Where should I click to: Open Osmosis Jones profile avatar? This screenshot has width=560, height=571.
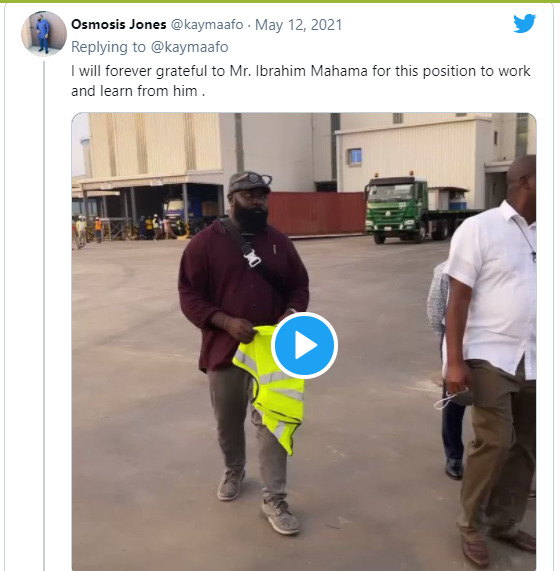point(44,34)
